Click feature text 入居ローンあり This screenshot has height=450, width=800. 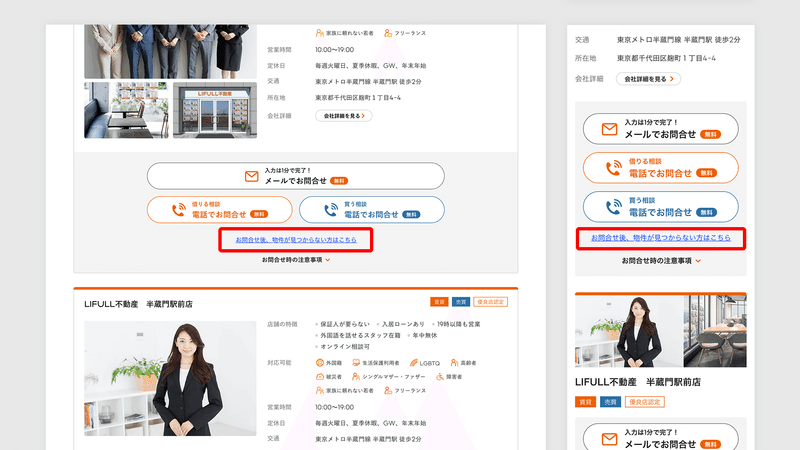(403, 324)
